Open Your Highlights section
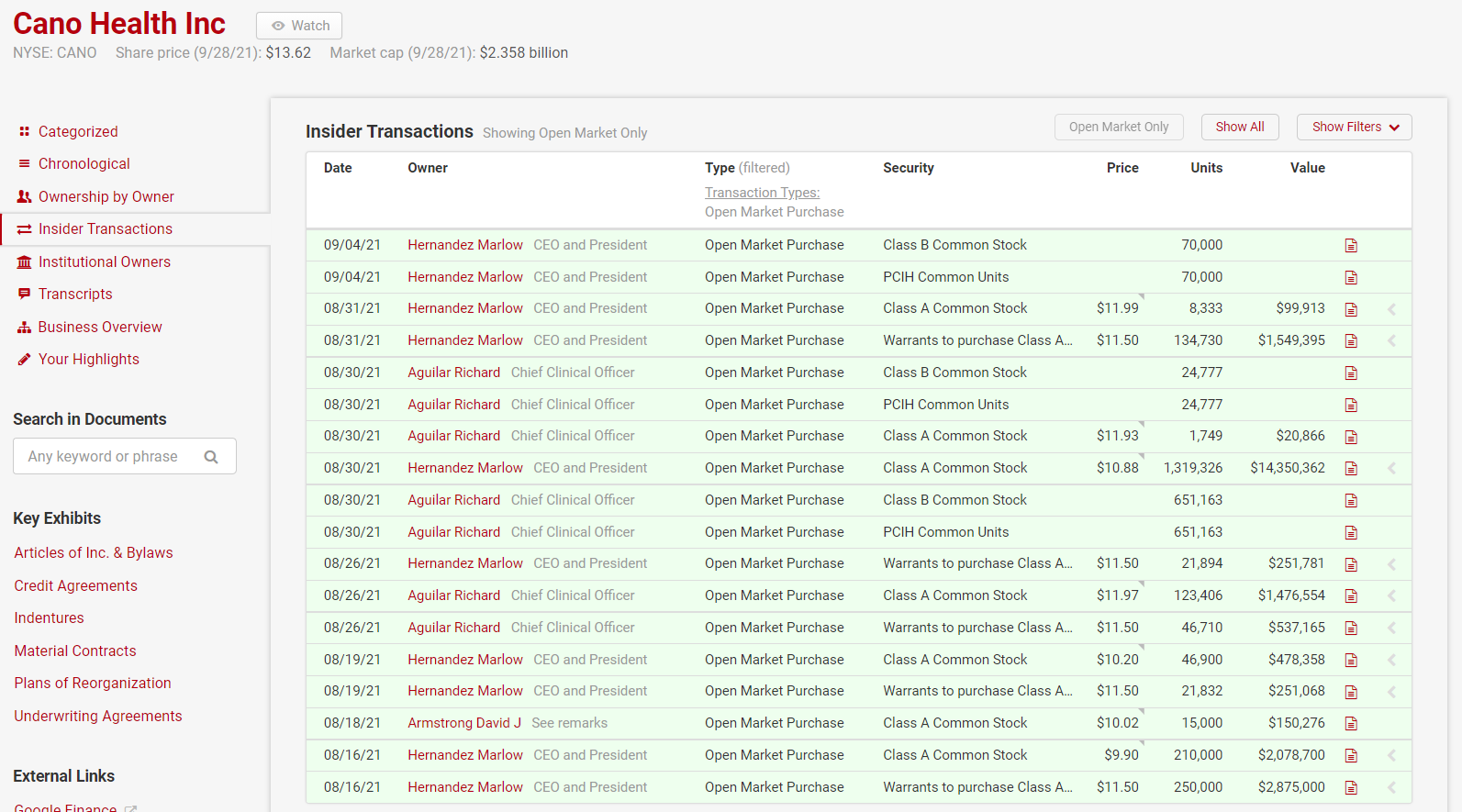 point(89,359)
